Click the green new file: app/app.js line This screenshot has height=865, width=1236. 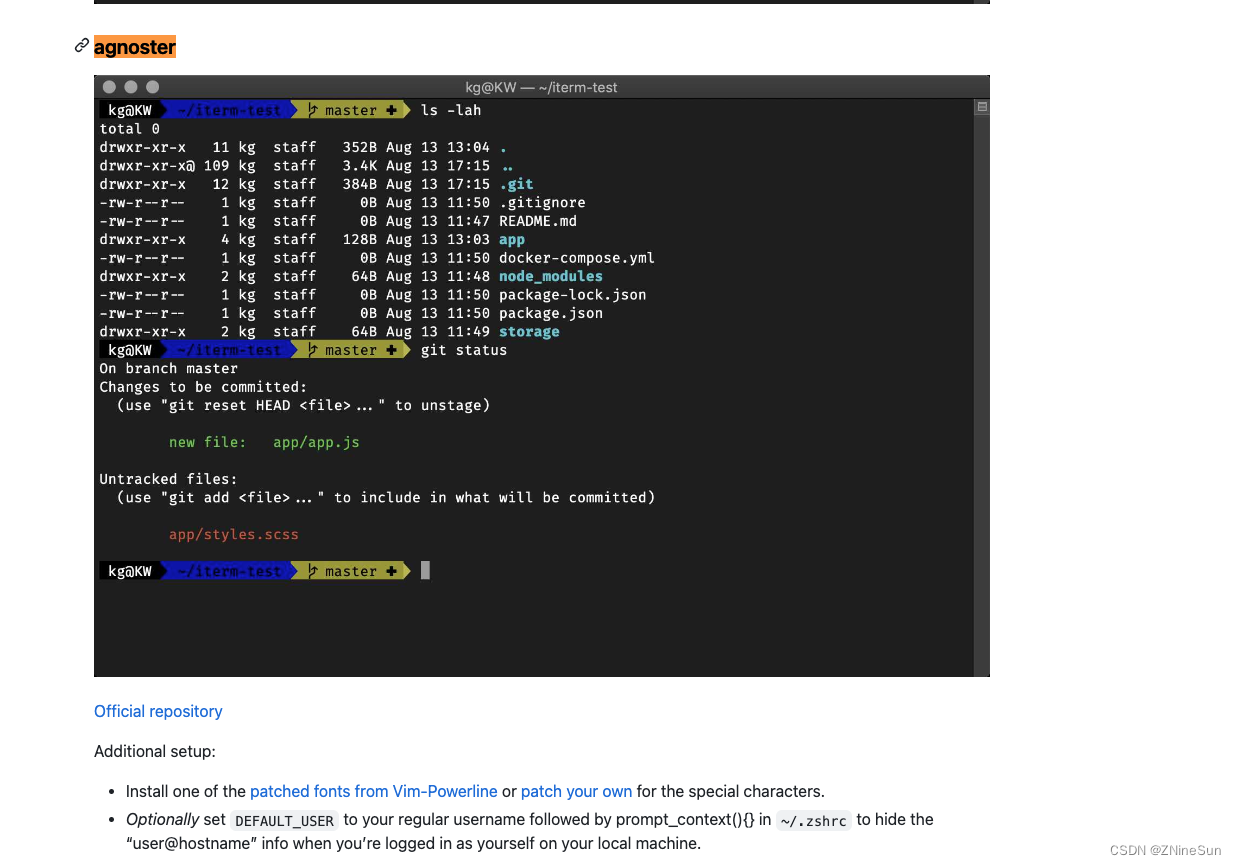(264, 442)
